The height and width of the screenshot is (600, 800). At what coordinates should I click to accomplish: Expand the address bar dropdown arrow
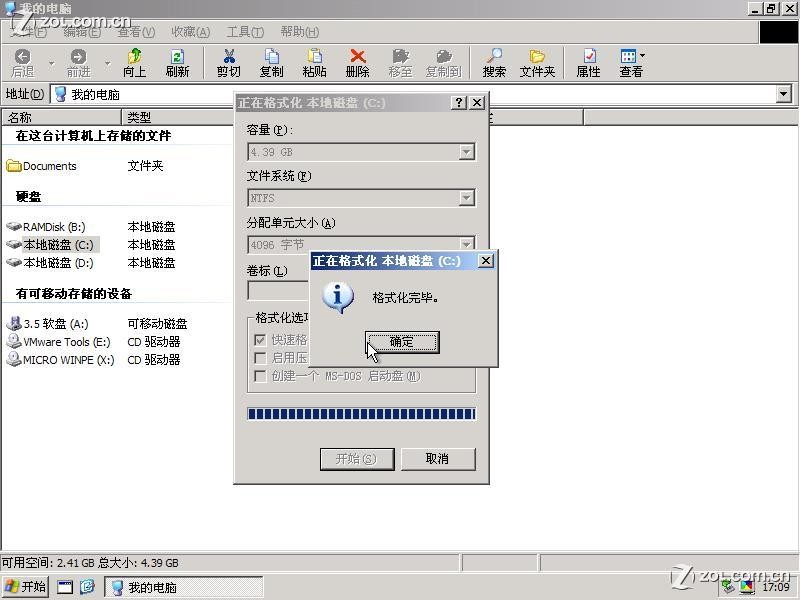(x=783, y=94)
